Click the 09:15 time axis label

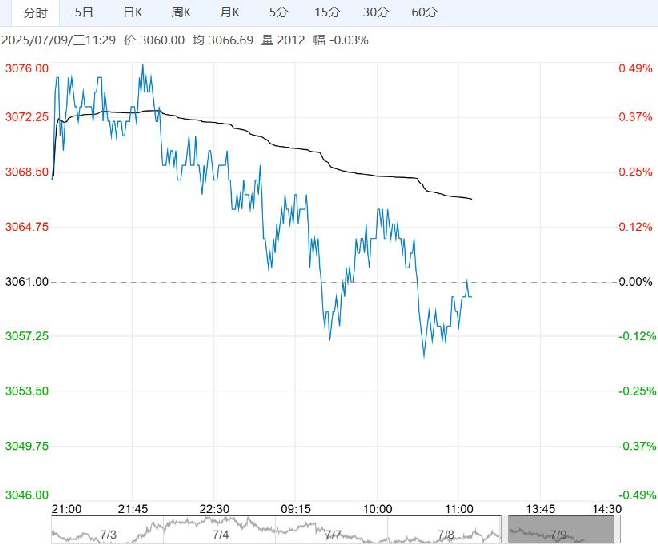point(295,509)
